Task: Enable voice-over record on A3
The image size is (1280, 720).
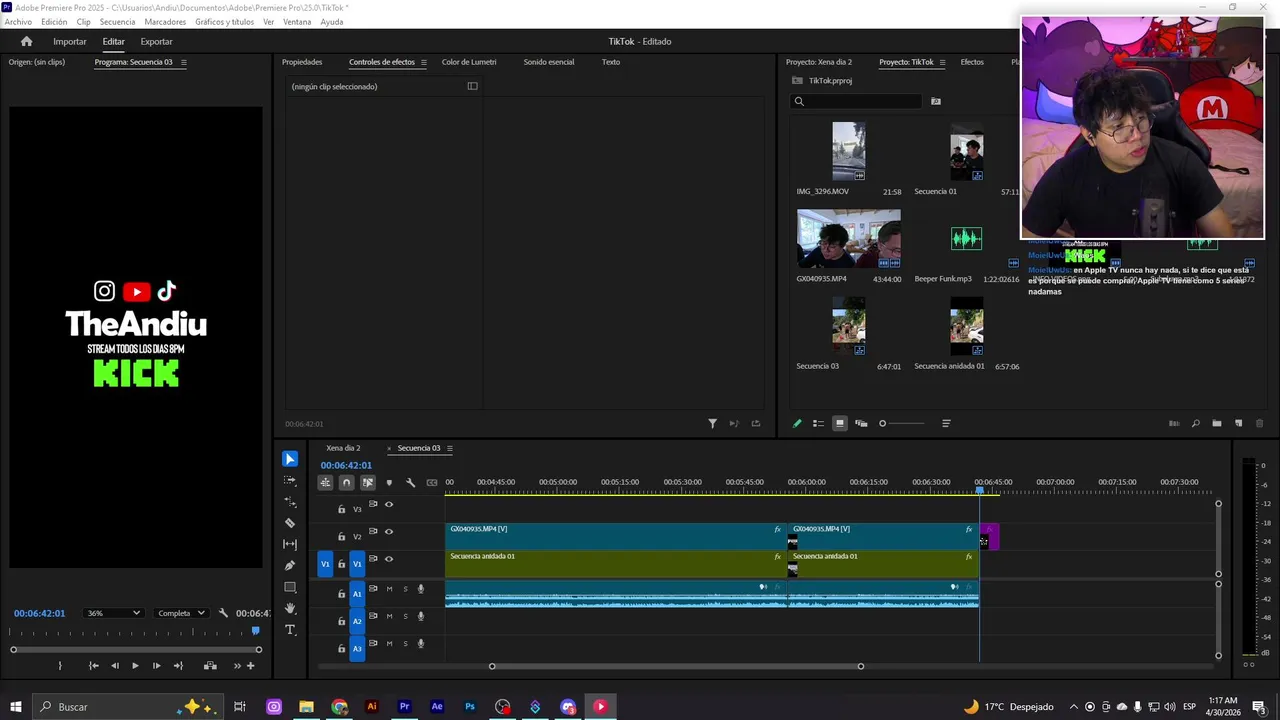Action: pyautogui.click(x=421, y=644)
